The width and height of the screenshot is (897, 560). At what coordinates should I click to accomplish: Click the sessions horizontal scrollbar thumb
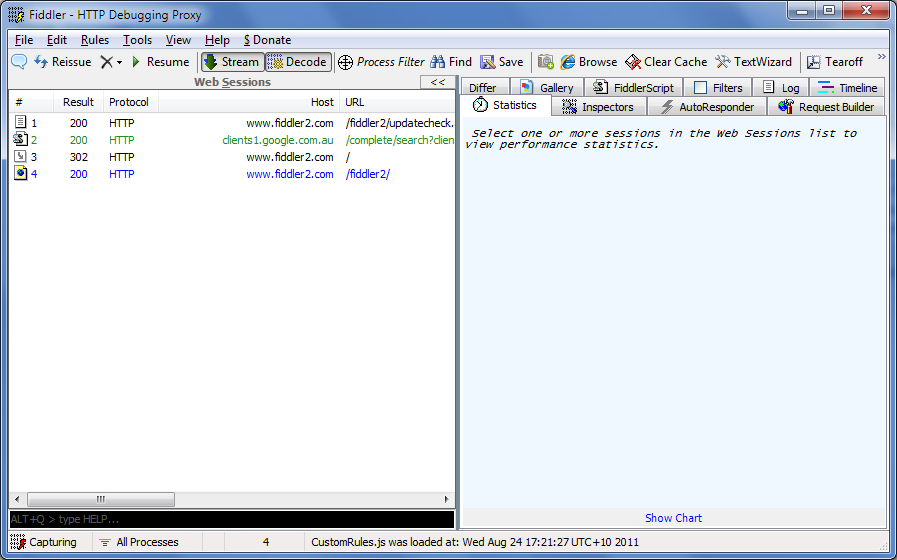point(101,499)
